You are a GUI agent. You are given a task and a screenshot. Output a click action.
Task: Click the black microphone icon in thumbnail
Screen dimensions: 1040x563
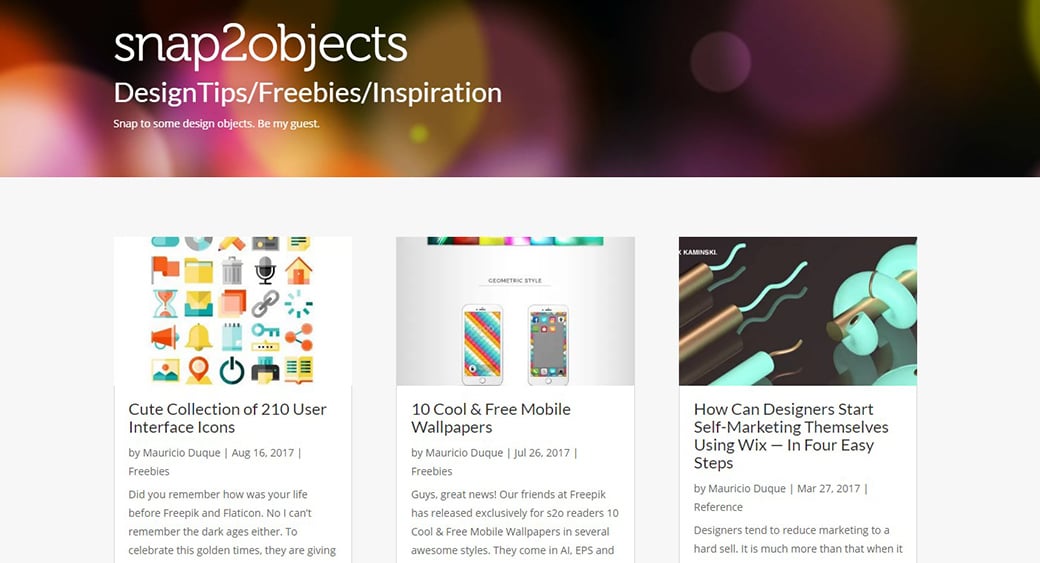(x=265, y=270)
